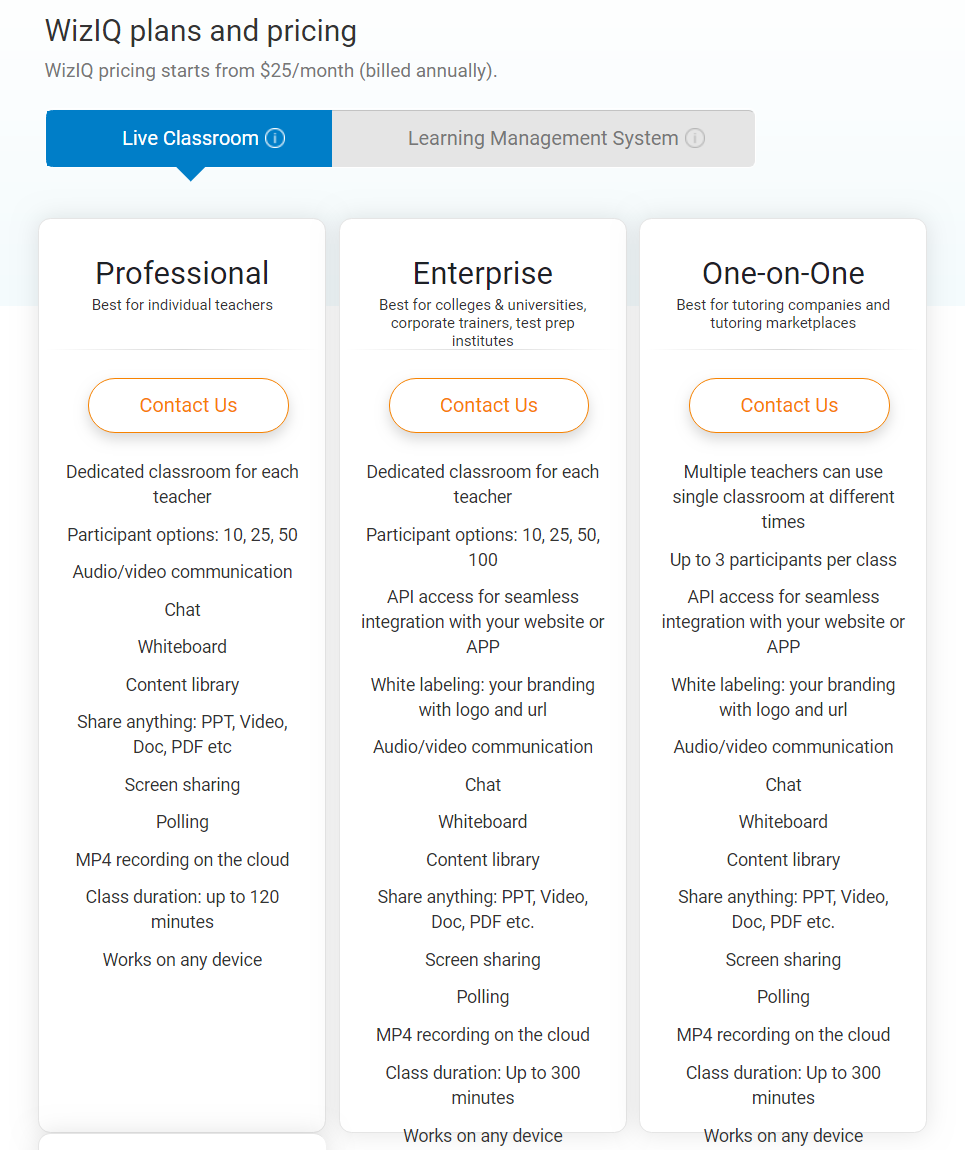Switch to the Learning Management System tab
This screenshot has height=1150, width=965.
click(542, 138)
